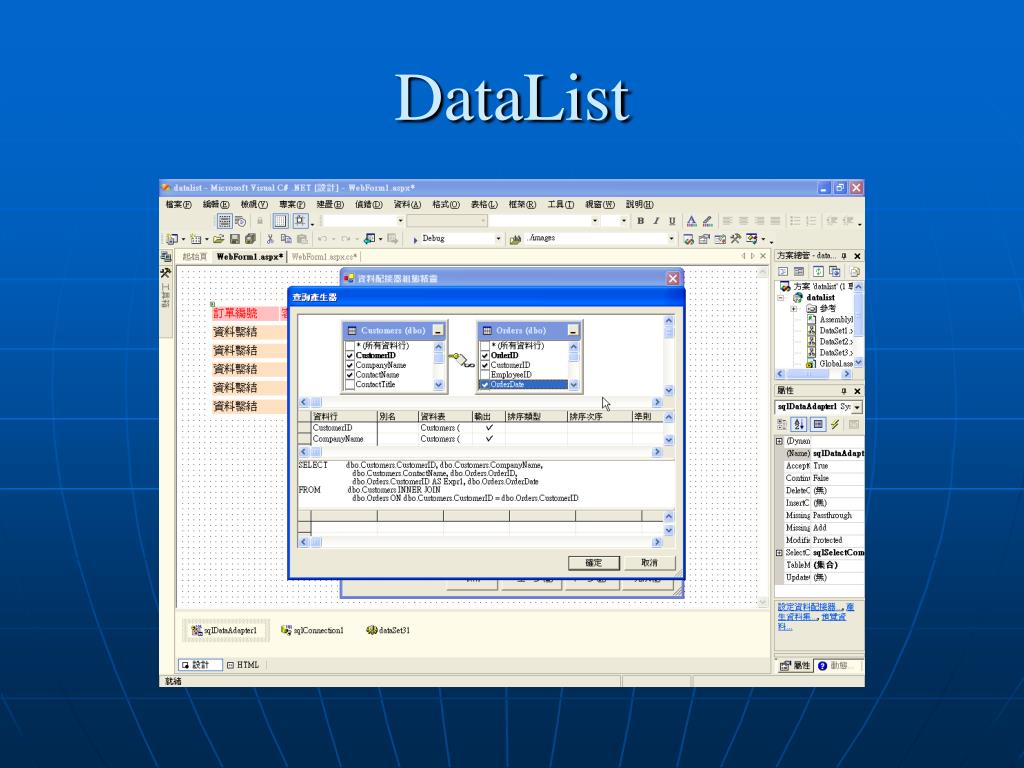Click the 設定資料配接器 link
This screenshot has height=768, width=1024.
click(808, 607)
